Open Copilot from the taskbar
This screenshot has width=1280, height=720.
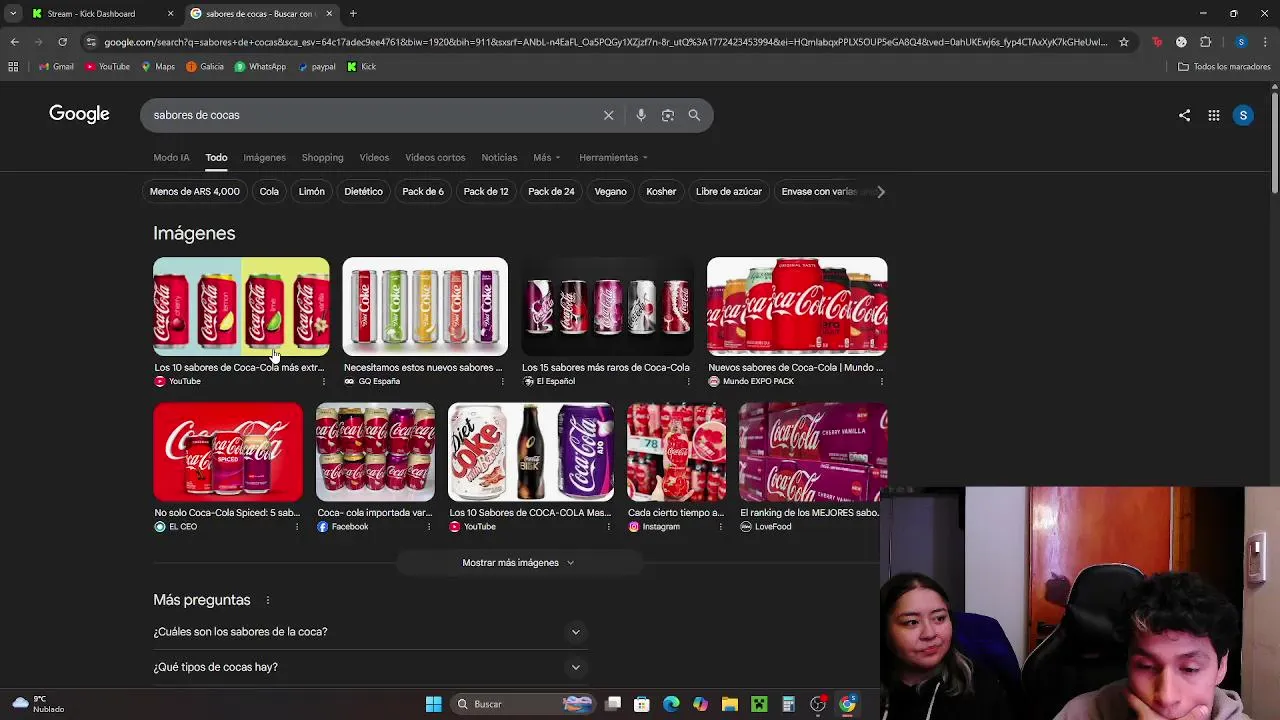click(x=700, y=704)
